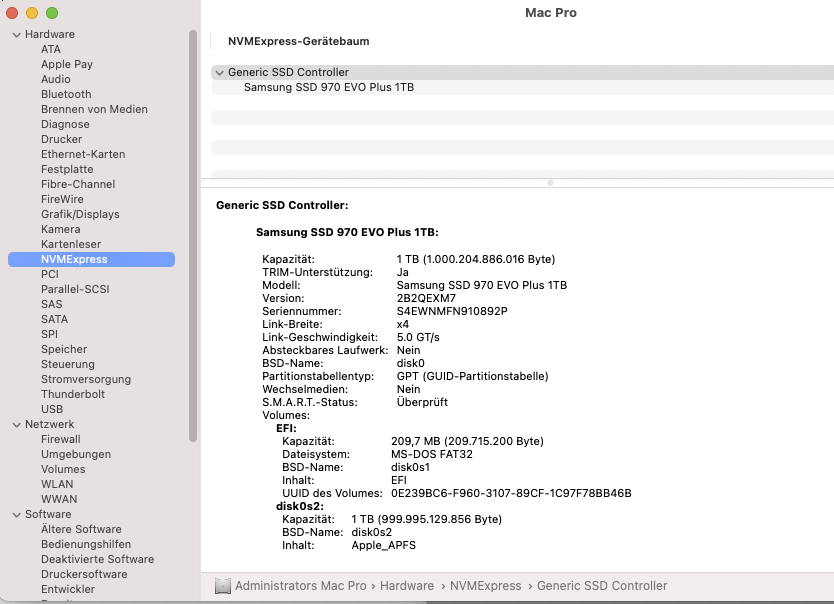Open the Speicher entry
Image resolution: width=834 pixels, height=604 pixels.
pyautogui.click(x=64, y=349)
